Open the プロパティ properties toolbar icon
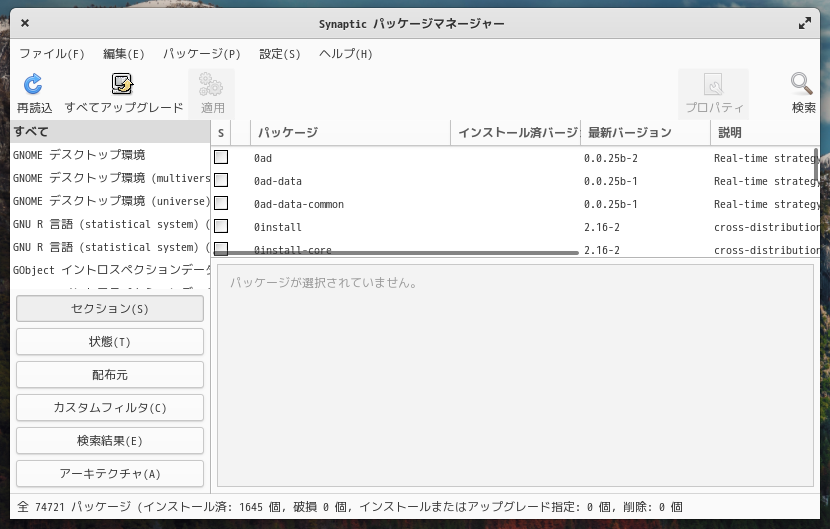This screenshot has height=529, width=830. (713, 84)
